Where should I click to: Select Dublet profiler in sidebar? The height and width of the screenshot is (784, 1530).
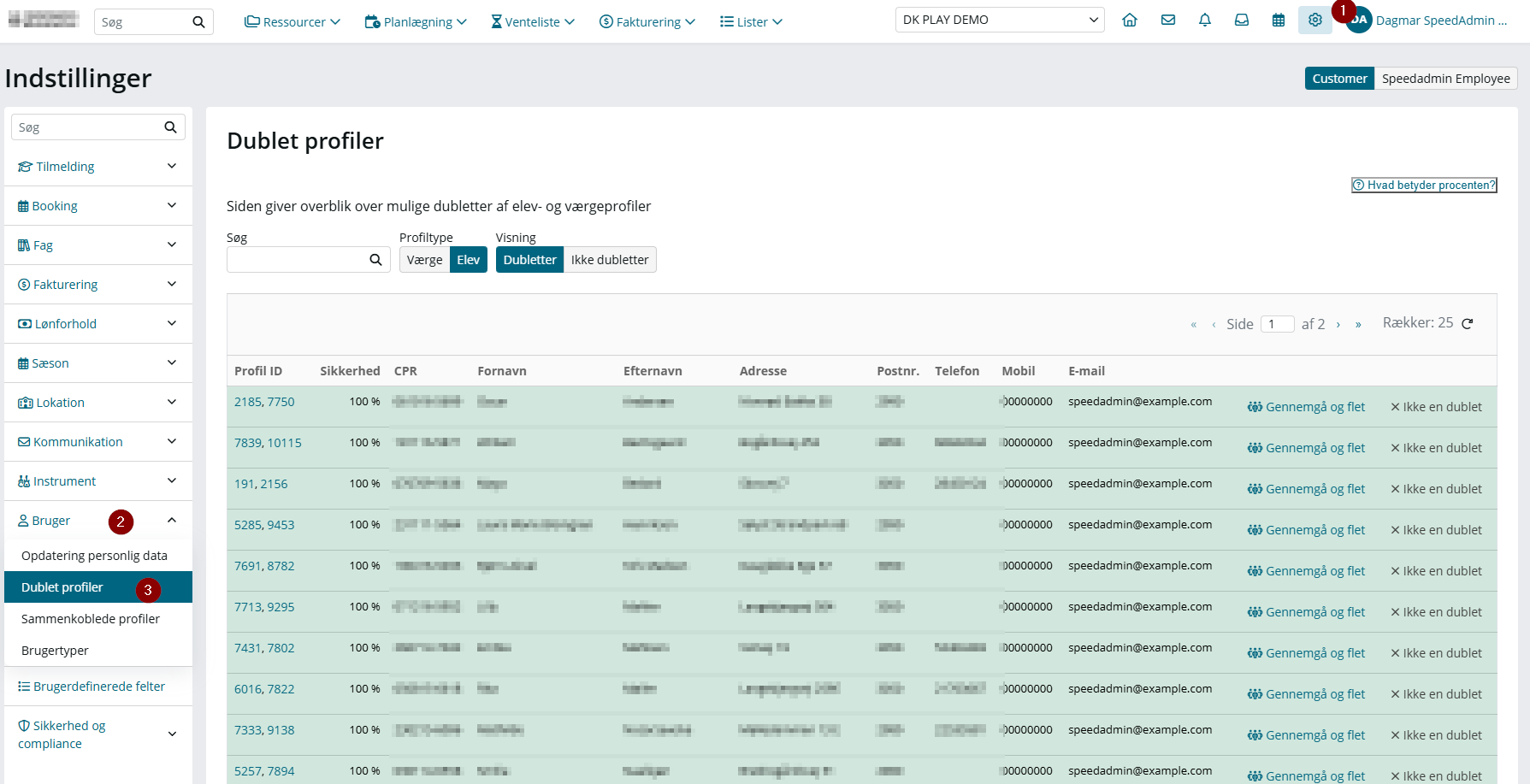[x=98, y=587]
